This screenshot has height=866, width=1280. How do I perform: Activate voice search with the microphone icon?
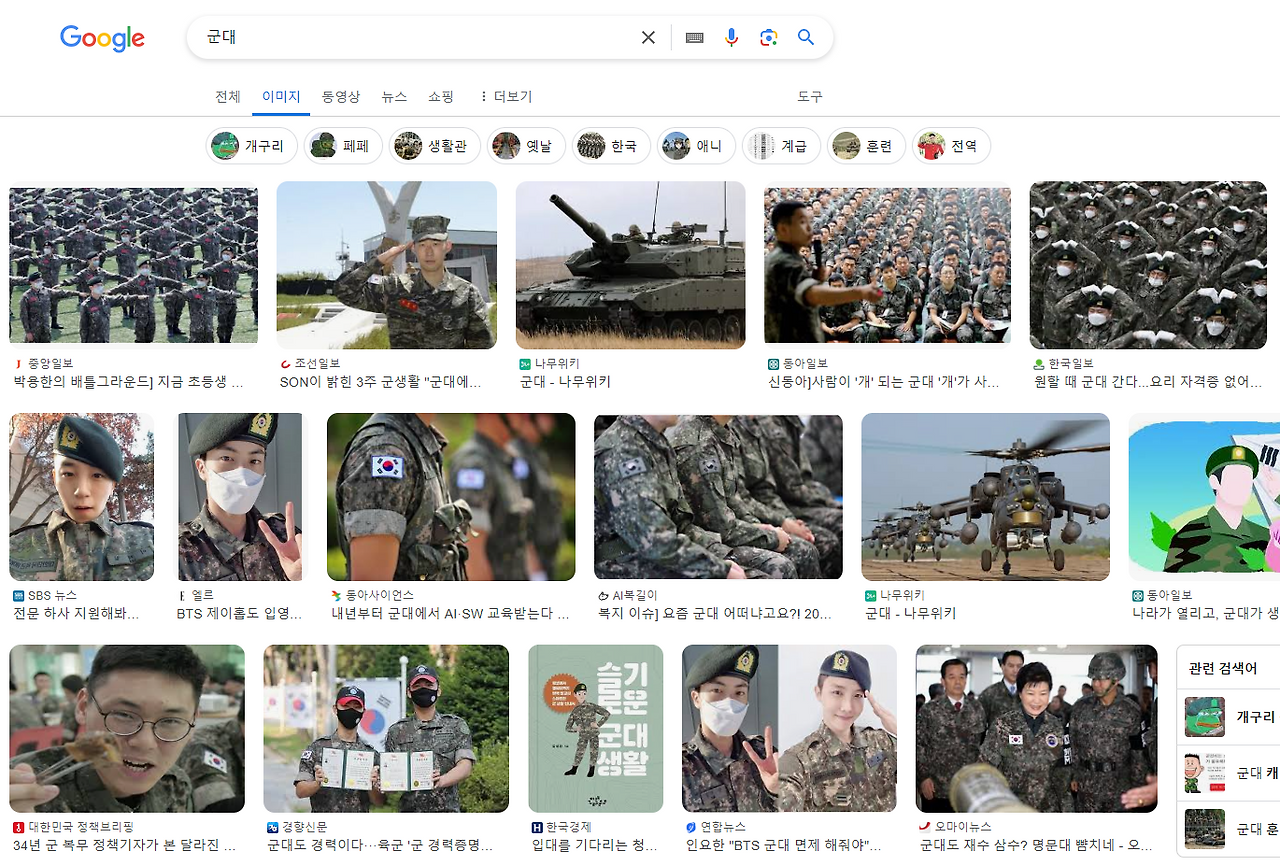[731, 37]
